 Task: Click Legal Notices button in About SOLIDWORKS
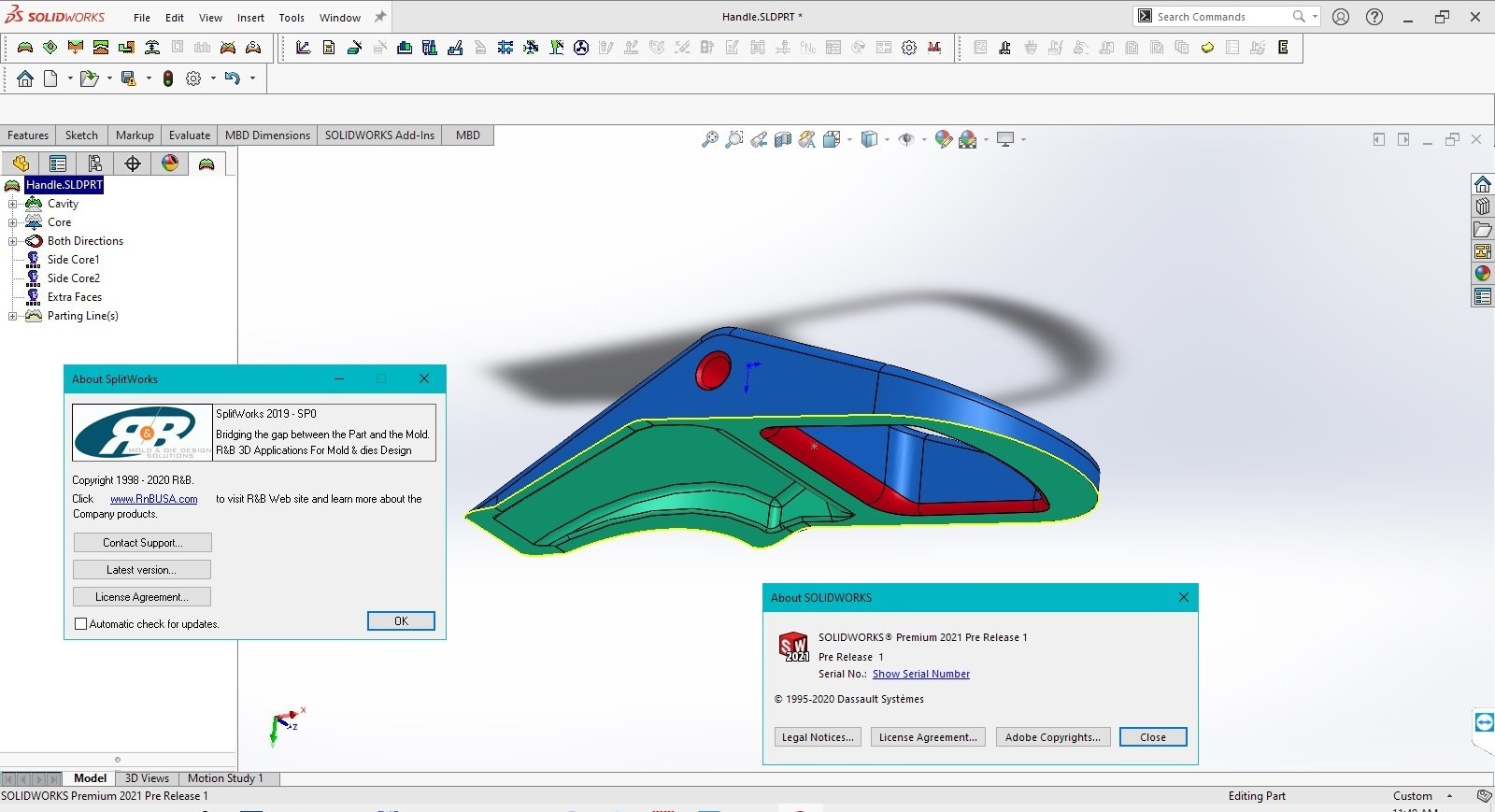[818, 737]
